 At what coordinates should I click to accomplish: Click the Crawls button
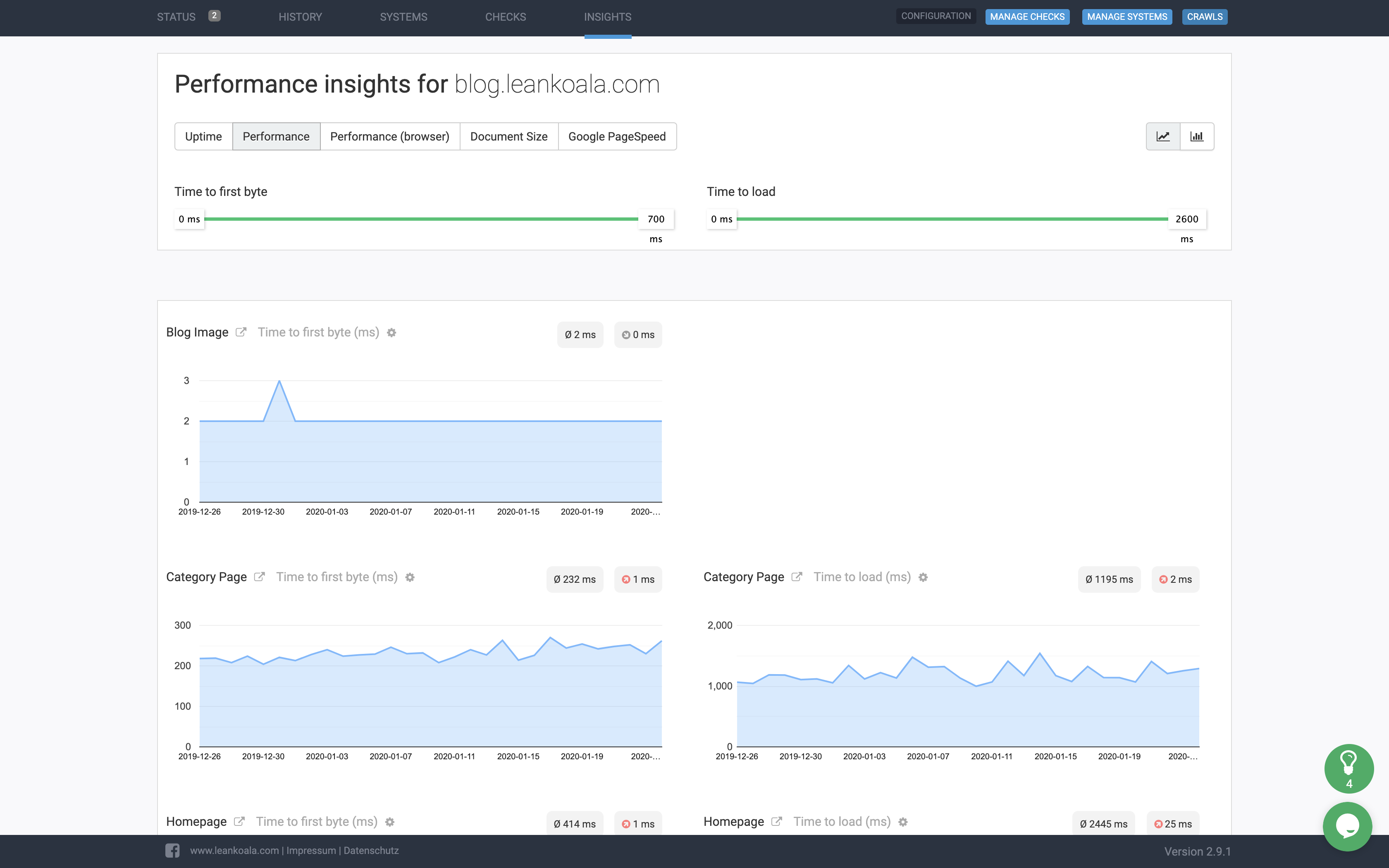click(1205, 17)
